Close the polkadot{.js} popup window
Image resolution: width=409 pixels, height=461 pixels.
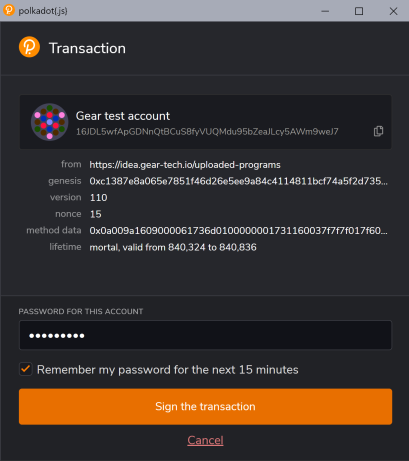pos(393,11)
